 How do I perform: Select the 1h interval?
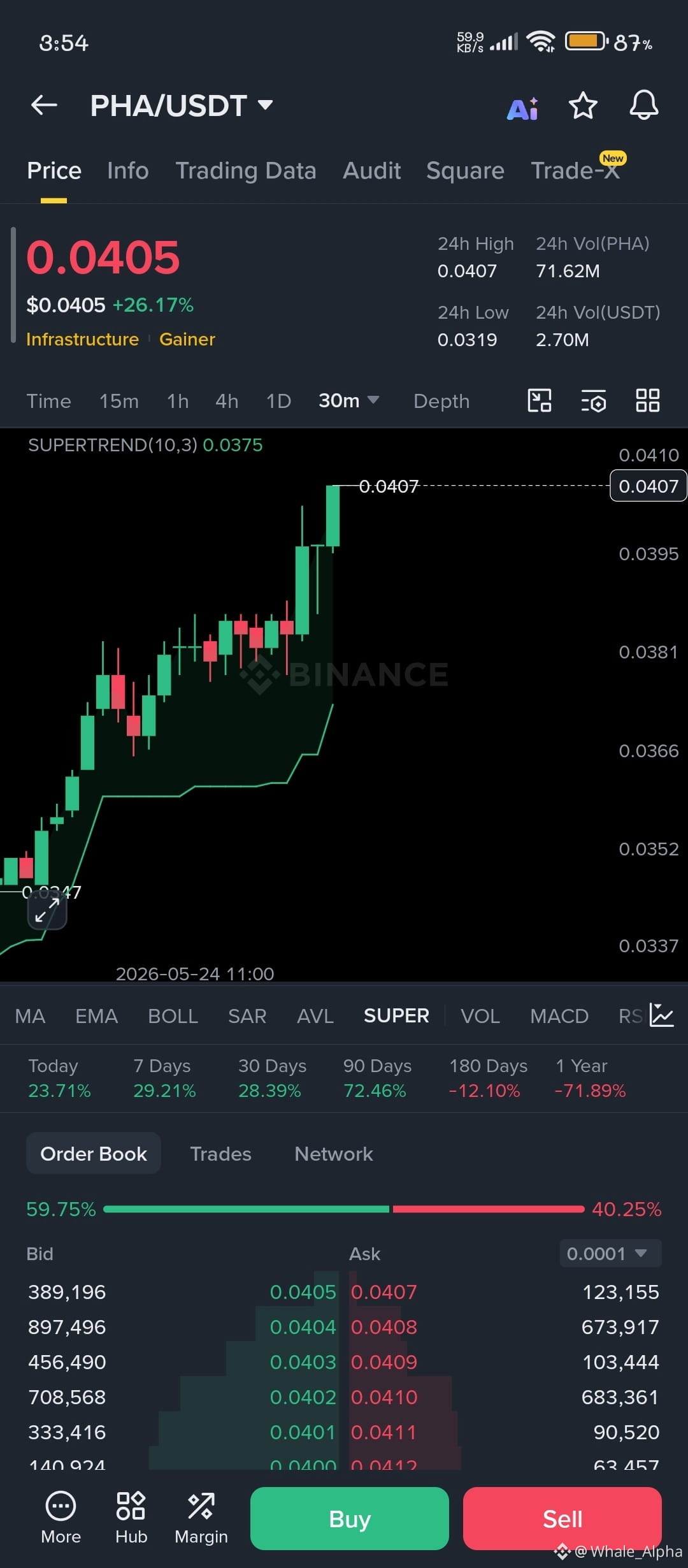[178, 401]
